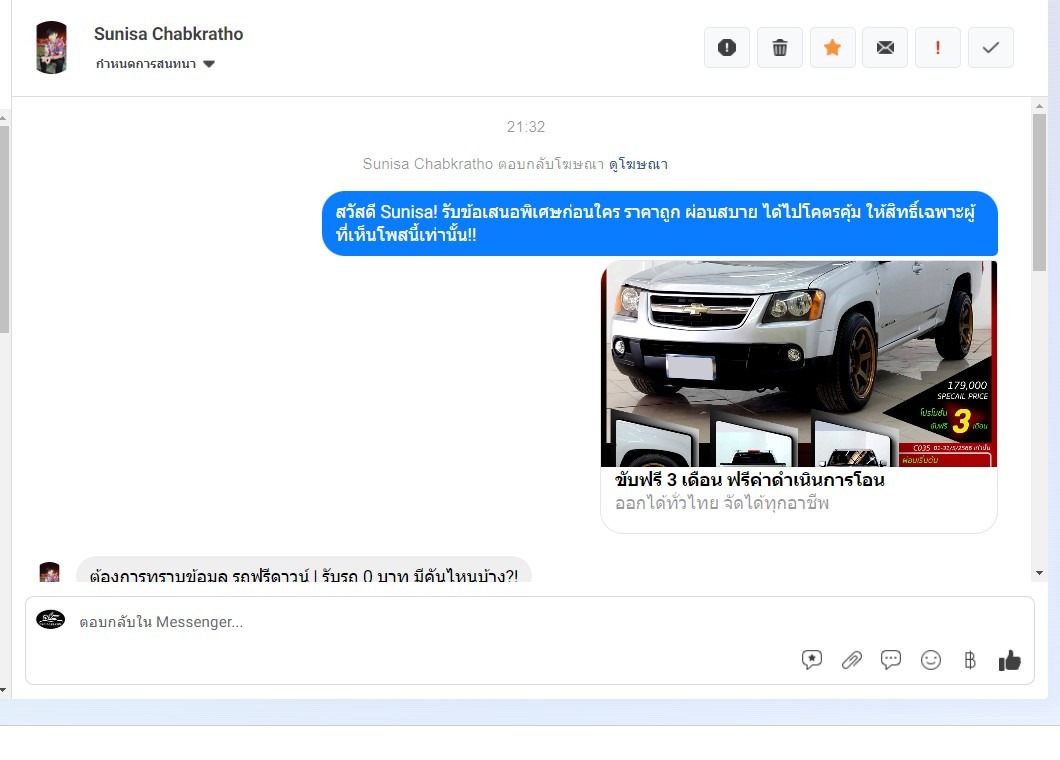Click small sender avatar beside incoming message

[x=49, y=572]
